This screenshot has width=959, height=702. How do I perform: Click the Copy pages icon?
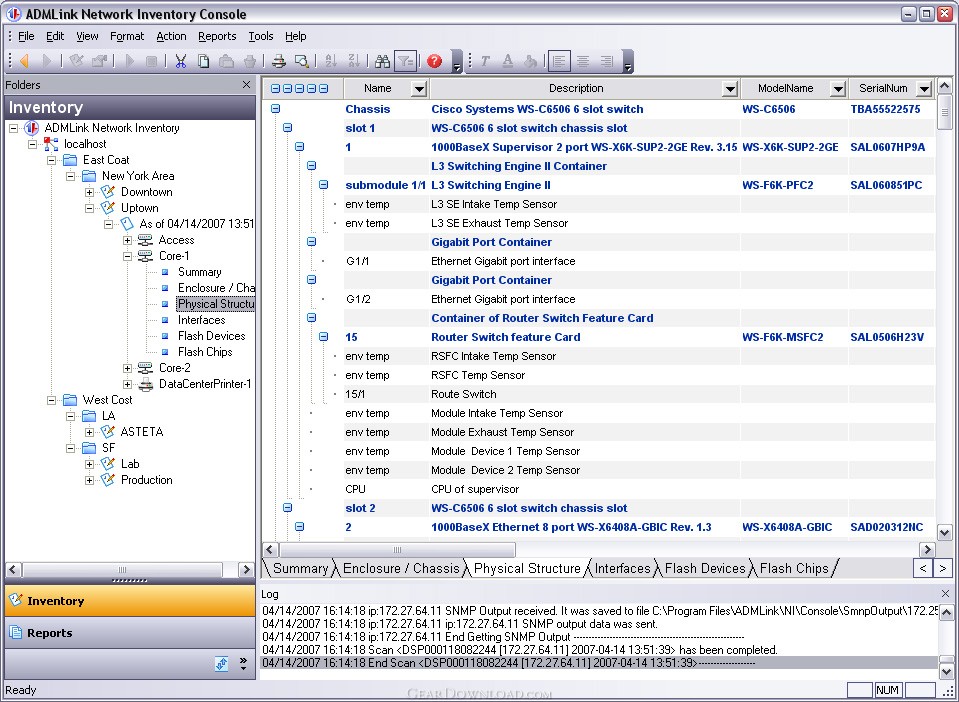pos(204,61)
